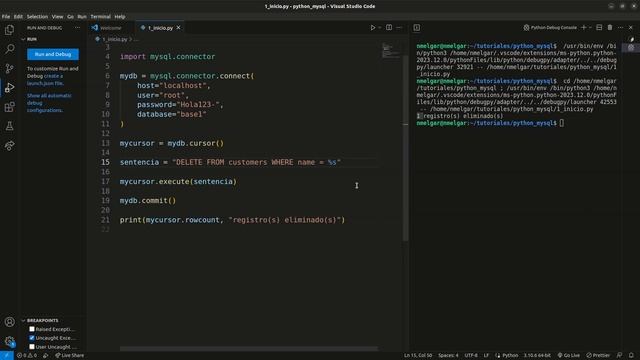The image size is (640, 360).
Task: Click the remote window status bar icon
Action: (x=7, y=356)
